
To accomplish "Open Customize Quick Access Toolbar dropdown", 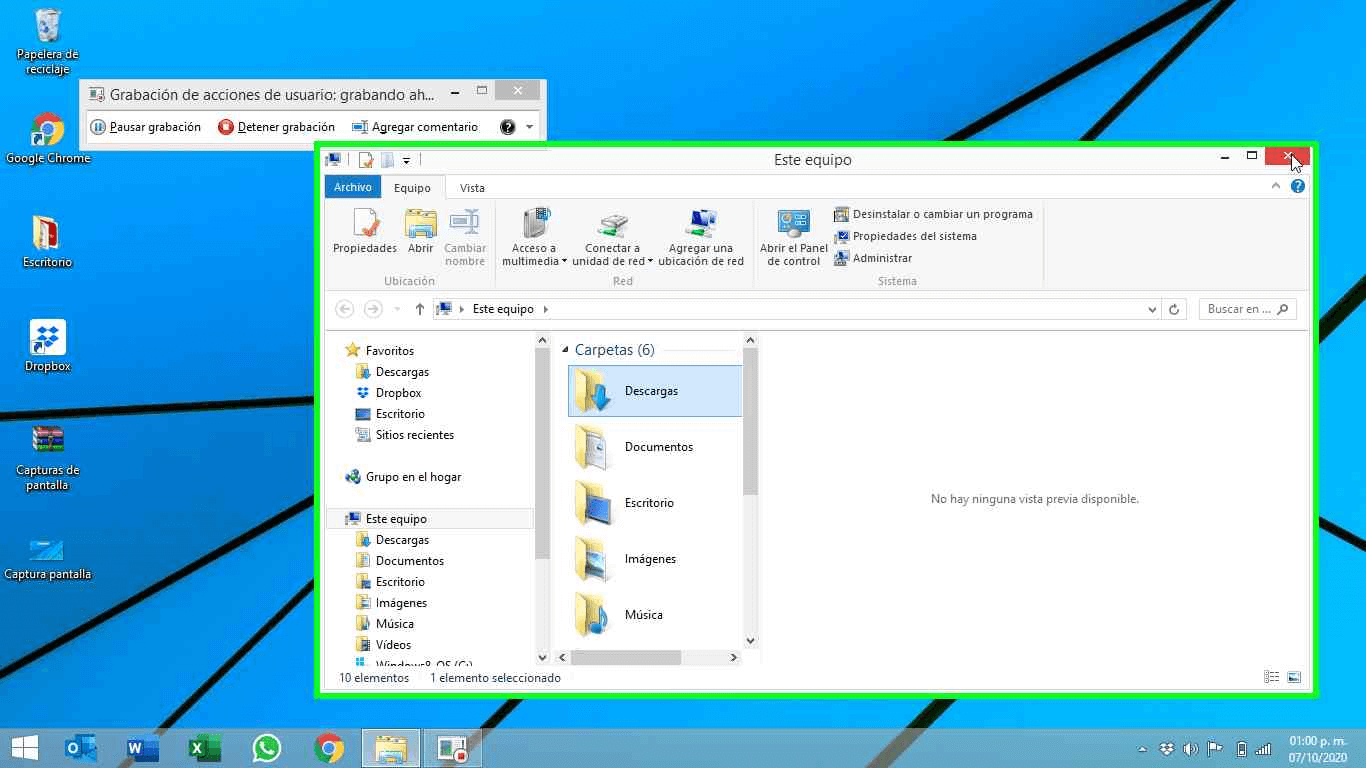I will coord(406,161).
